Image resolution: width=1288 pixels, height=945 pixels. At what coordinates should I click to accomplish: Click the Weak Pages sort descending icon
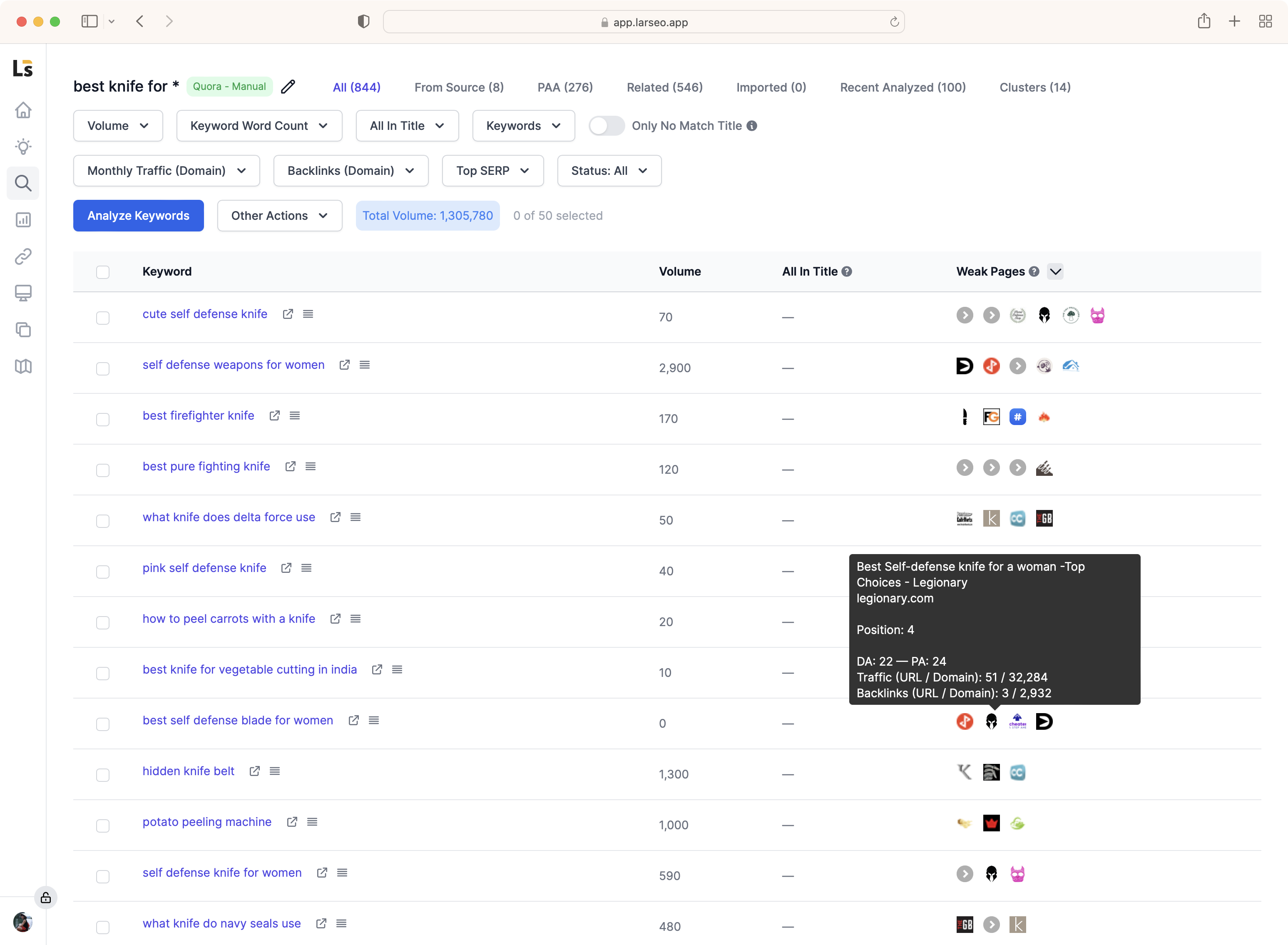(x=1056, y=271)
